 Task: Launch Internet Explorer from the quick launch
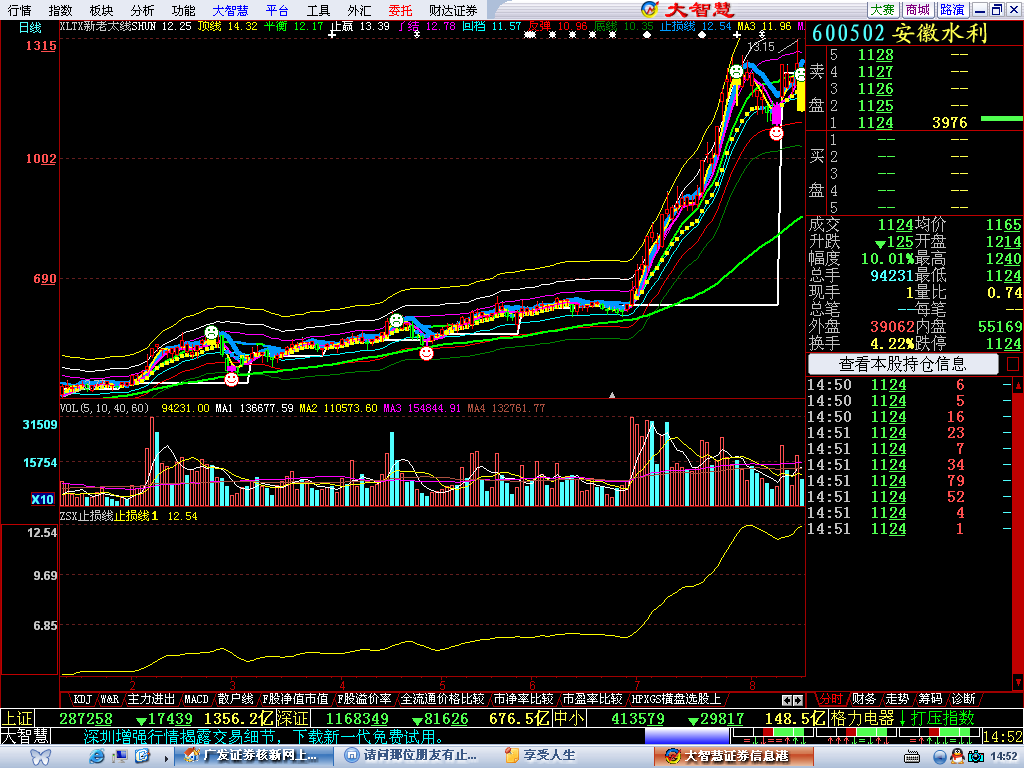(x=97, y=756)
